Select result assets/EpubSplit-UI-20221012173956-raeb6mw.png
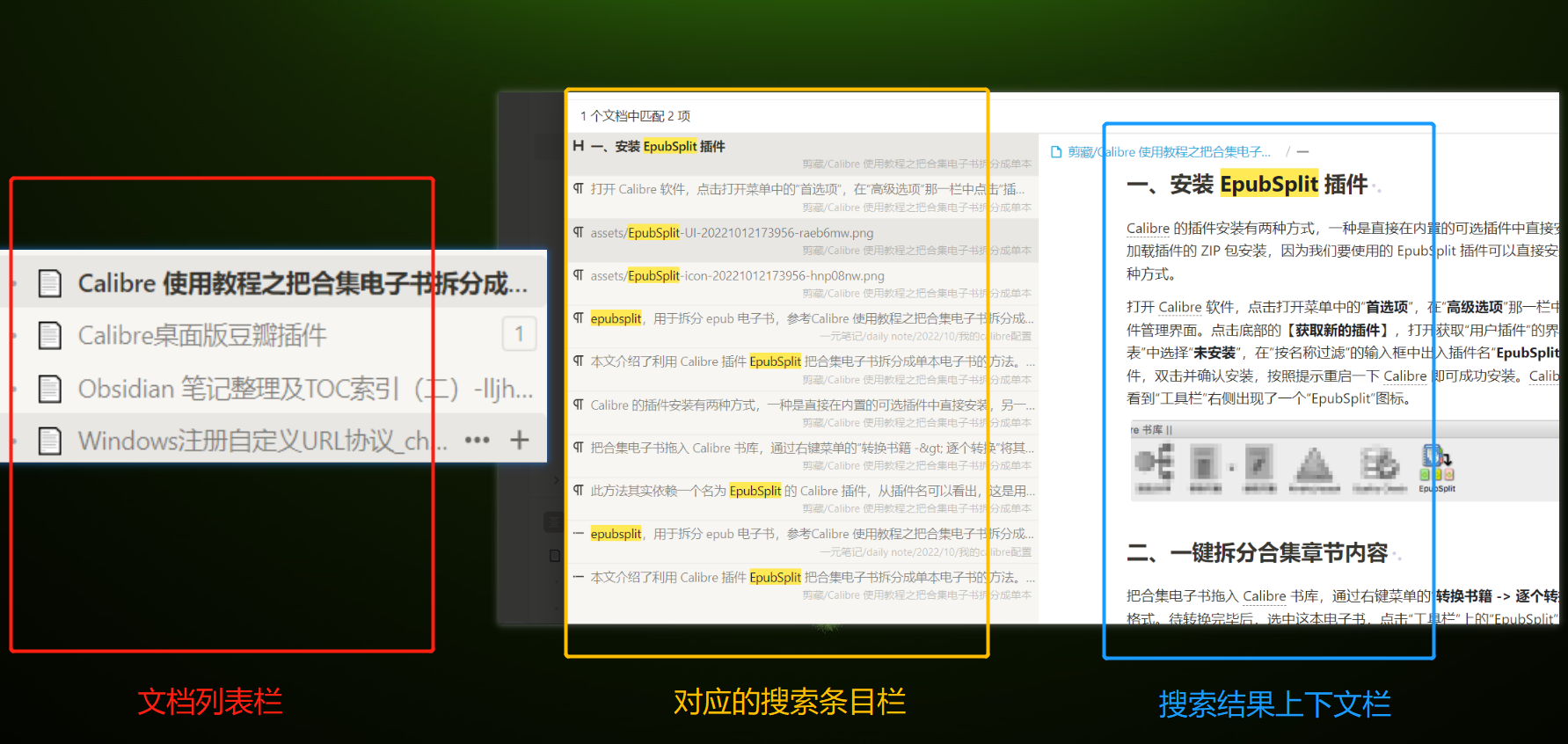 click(x=803, y=240)
